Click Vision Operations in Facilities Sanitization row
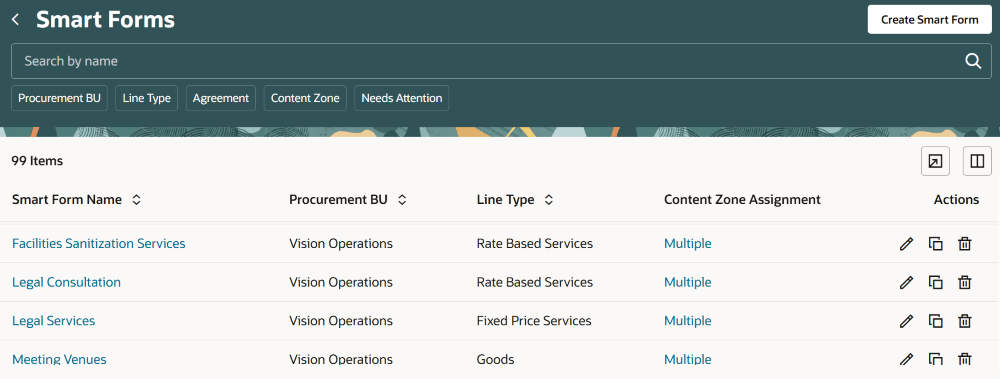Image resolution: width=1000 pixels, height=379 pixels. 341,244
